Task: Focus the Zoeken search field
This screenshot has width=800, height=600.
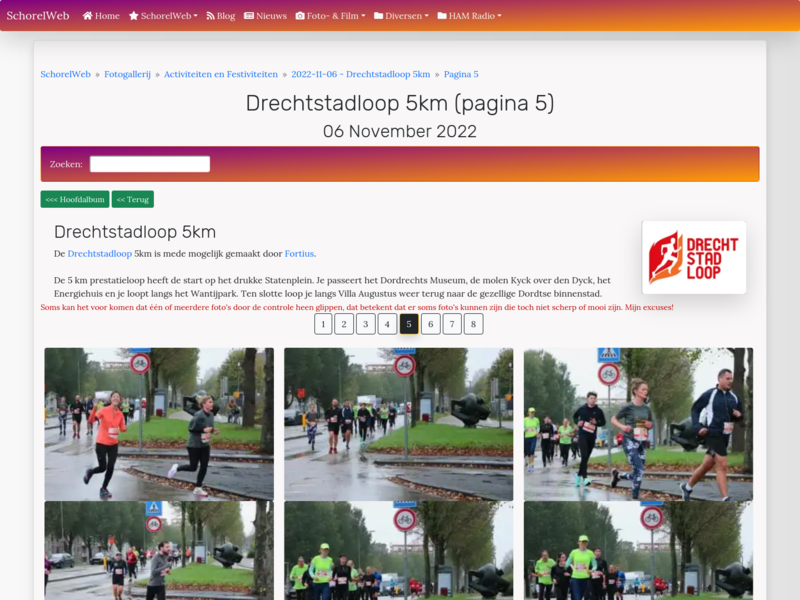Action: [150, 164]
